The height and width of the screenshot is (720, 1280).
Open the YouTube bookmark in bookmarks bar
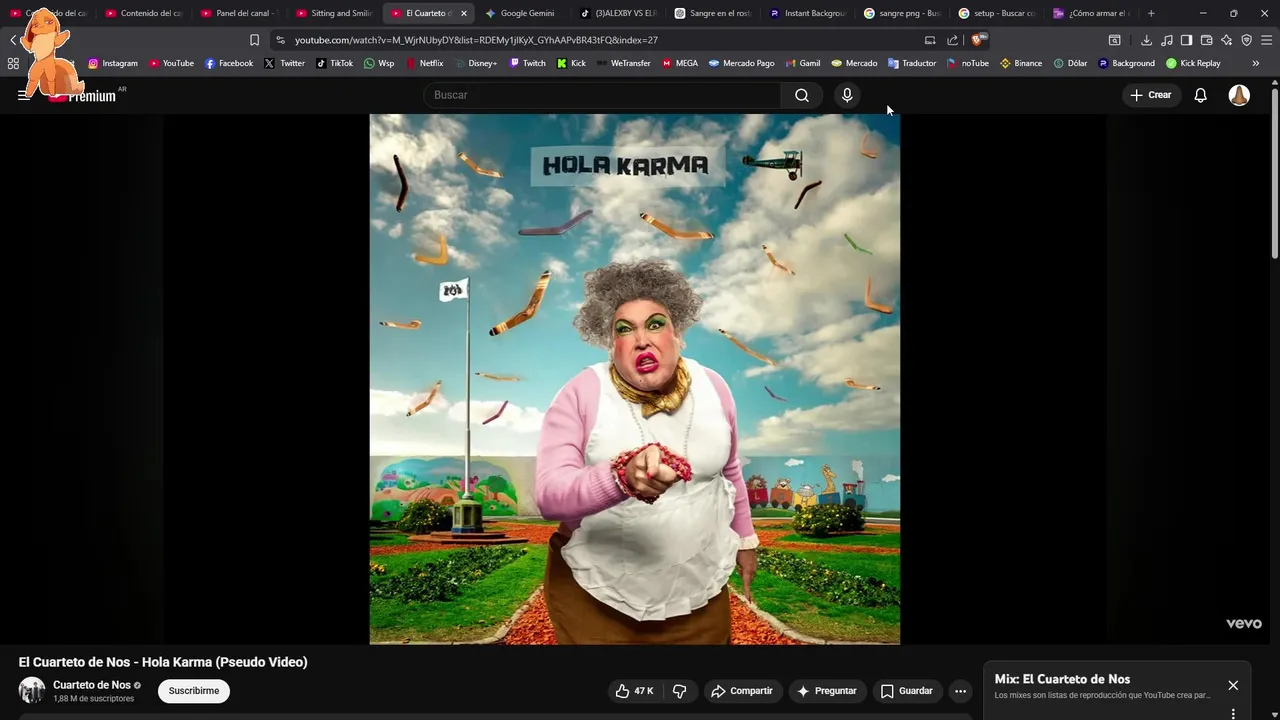click(x=171, y=63)
